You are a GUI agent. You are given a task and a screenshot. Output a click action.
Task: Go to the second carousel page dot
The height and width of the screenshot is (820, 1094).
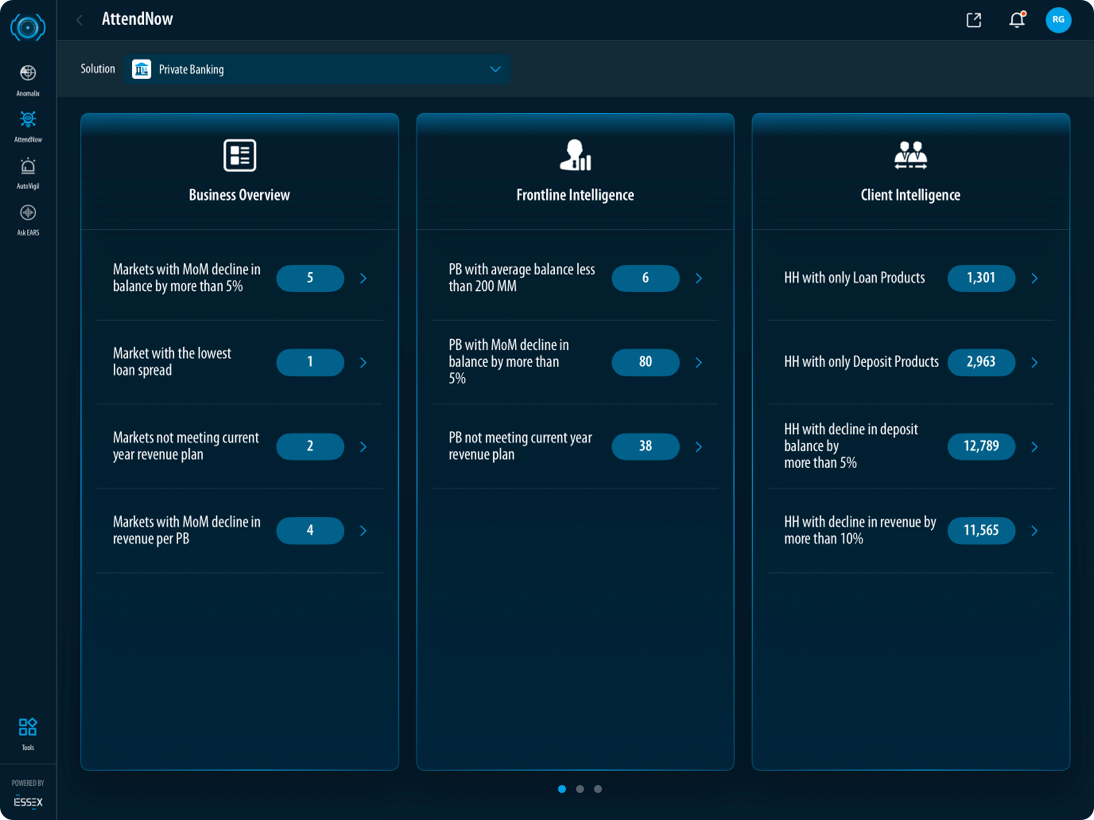[x=580, y=789]
